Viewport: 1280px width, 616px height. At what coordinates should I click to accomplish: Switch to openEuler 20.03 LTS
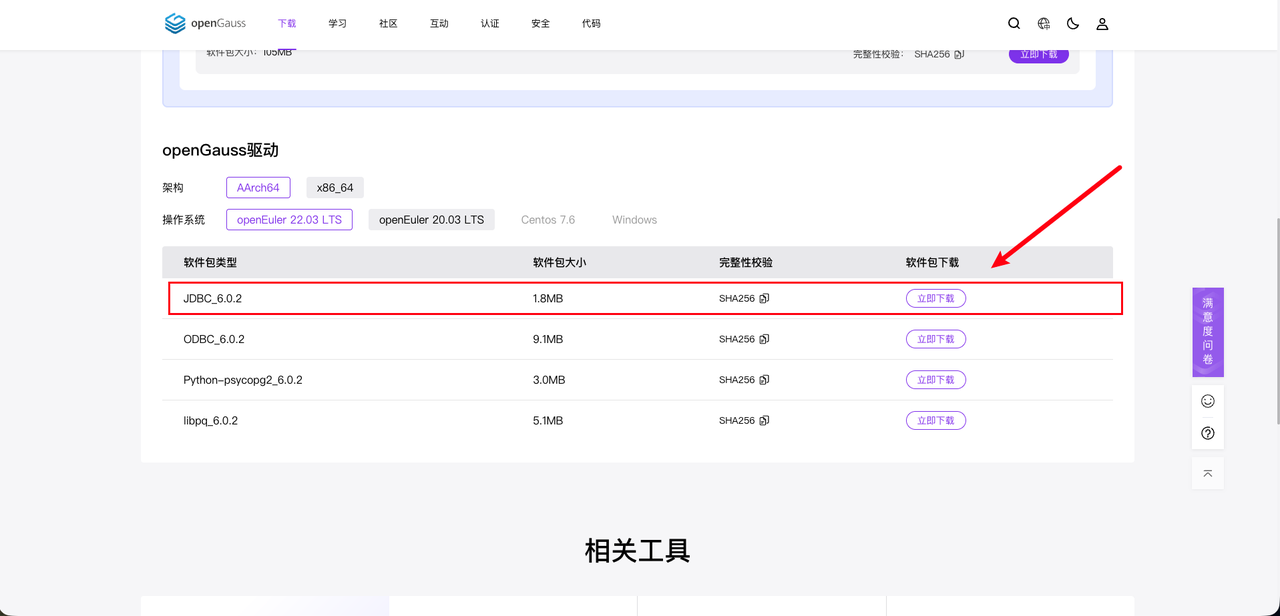[431, 219]
